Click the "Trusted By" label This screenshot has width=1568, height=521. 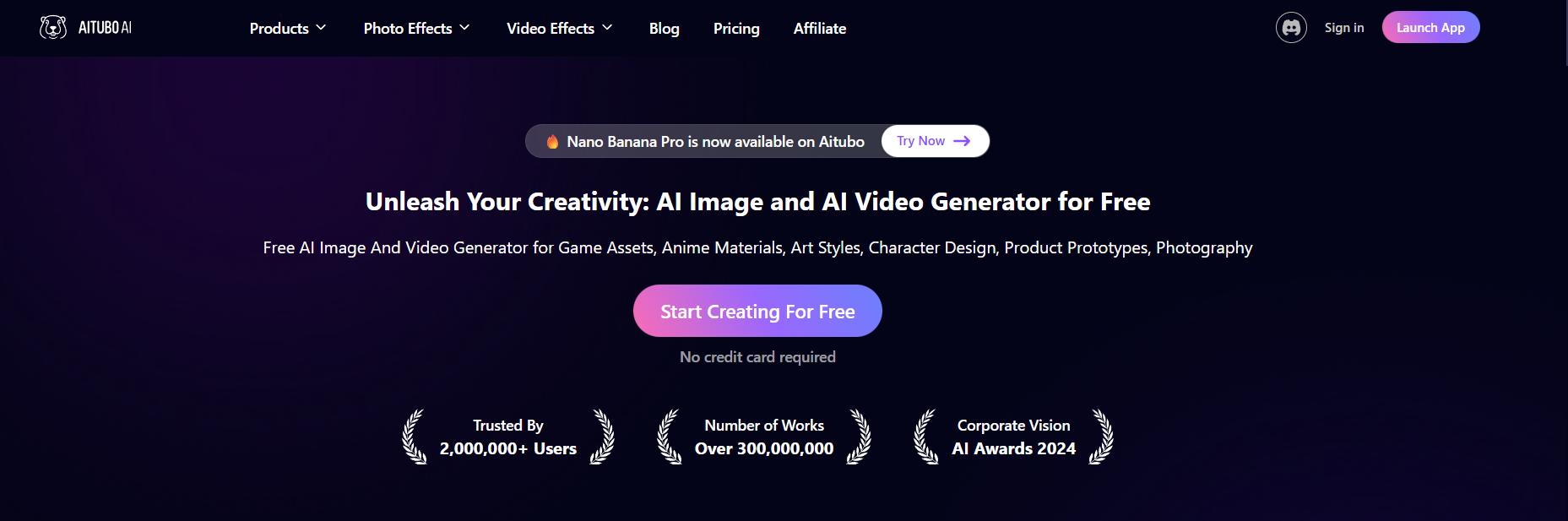[508, 426]
